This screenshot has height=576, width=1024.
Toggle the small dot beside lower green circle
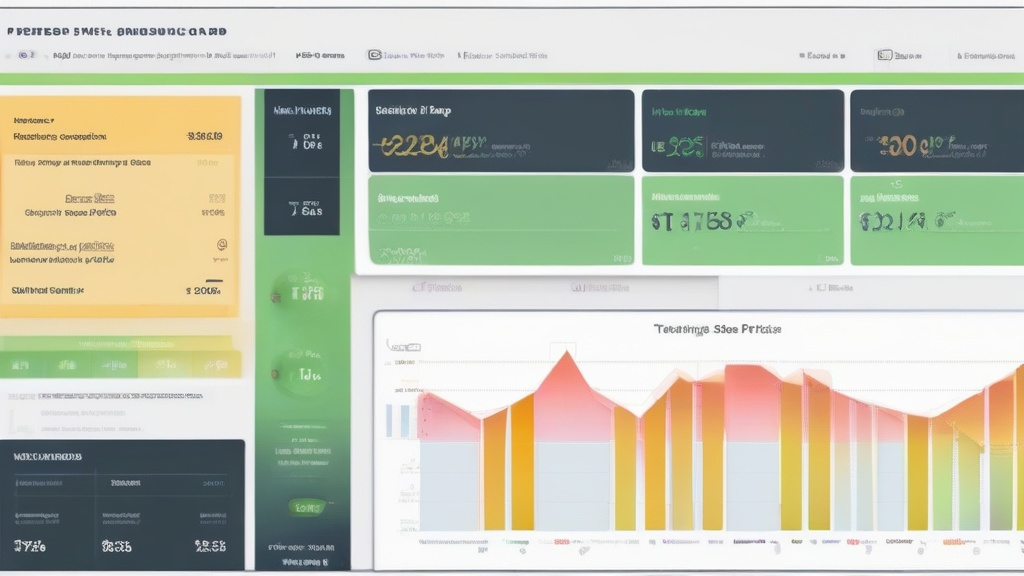pyautogui.click(x=276, y=374)
